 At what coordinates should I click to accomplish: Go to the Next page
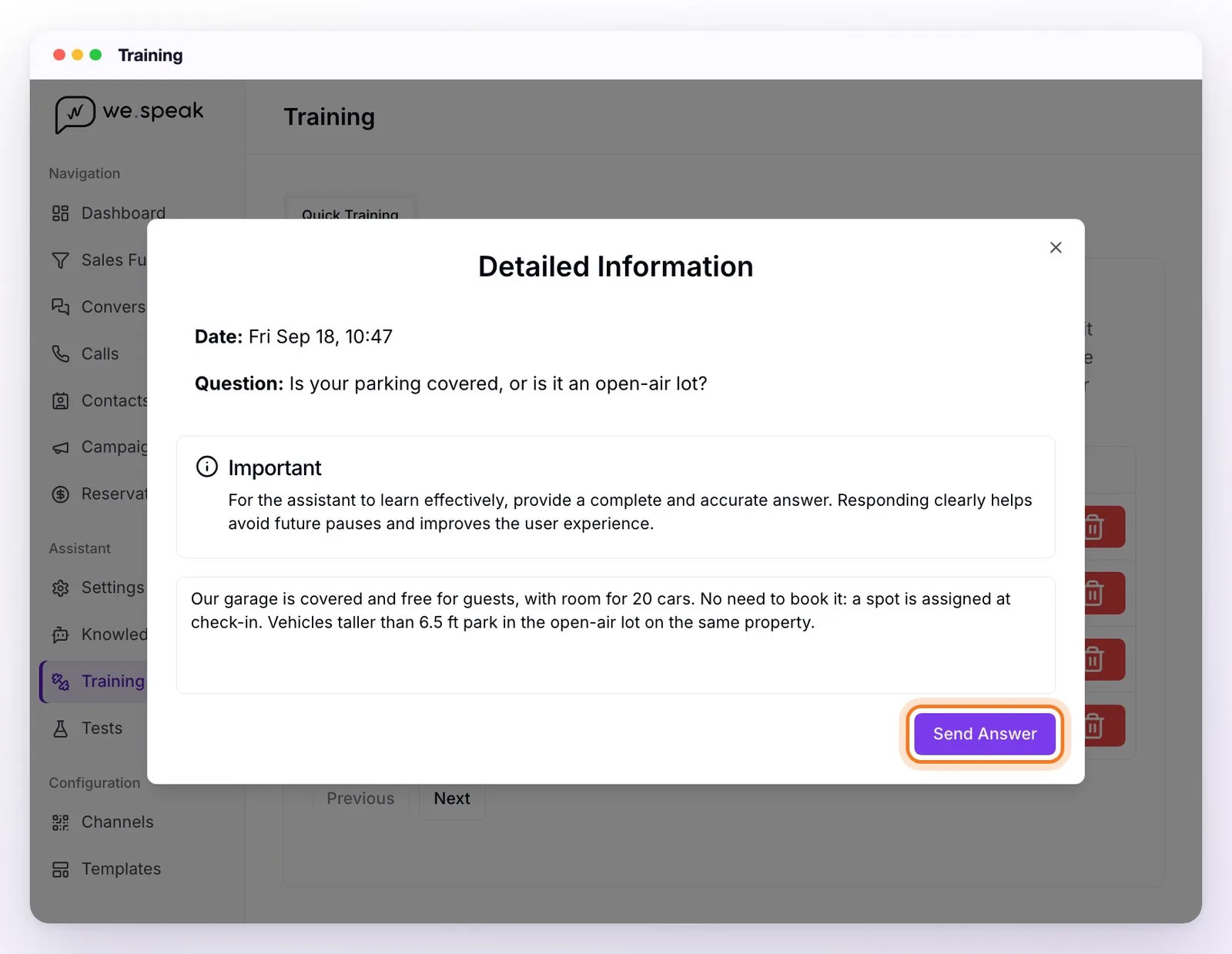pyautogui.click(x=452, y=799)
